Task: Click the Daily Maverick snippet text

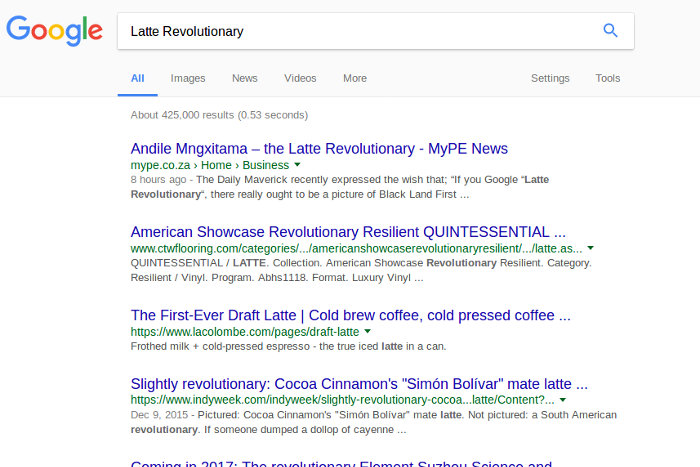Action: pyautogui.click(x=340, y=187)
